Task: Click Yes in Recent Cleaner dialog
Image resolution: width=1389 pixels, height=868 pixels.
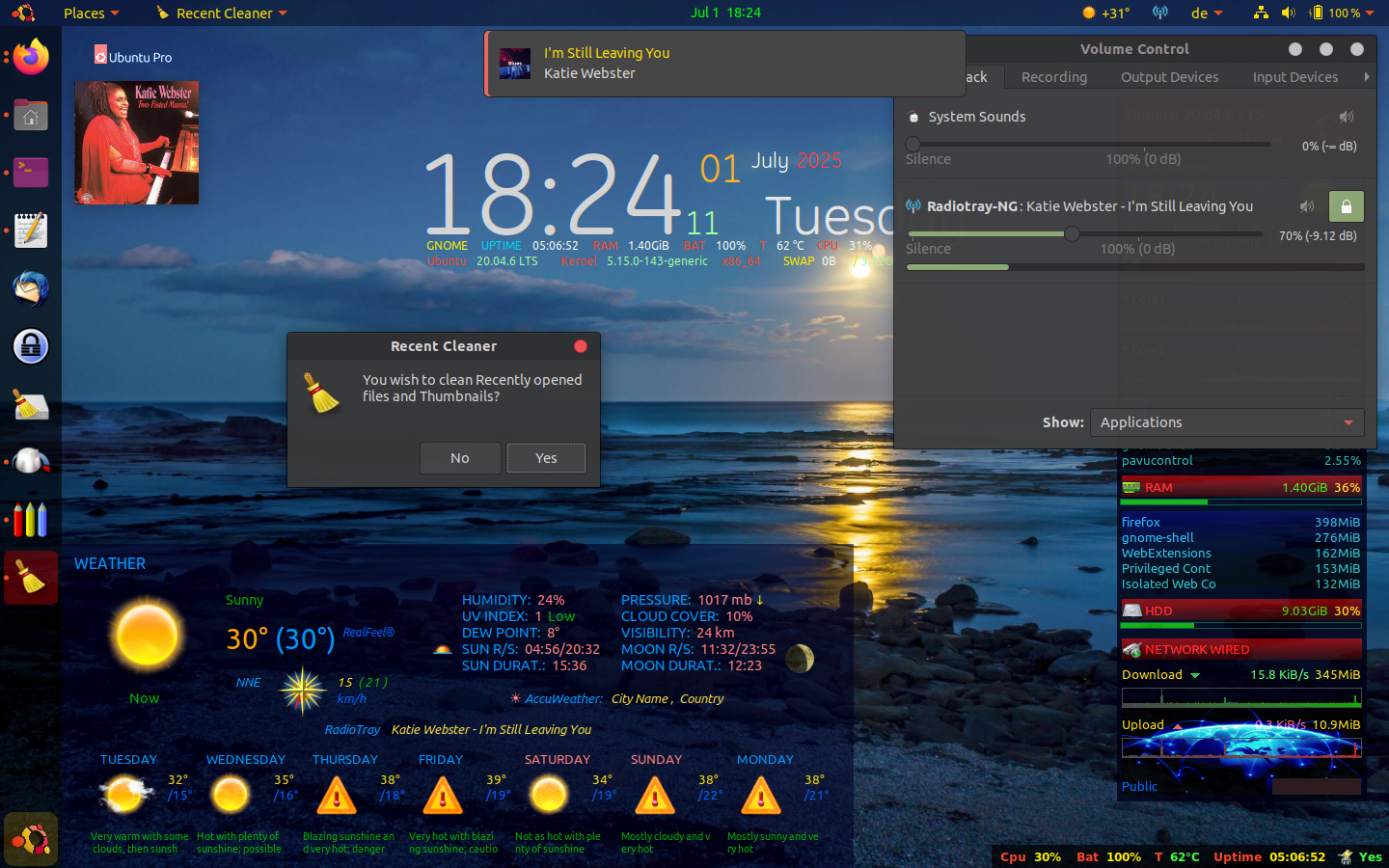Action: click(546, 458)
